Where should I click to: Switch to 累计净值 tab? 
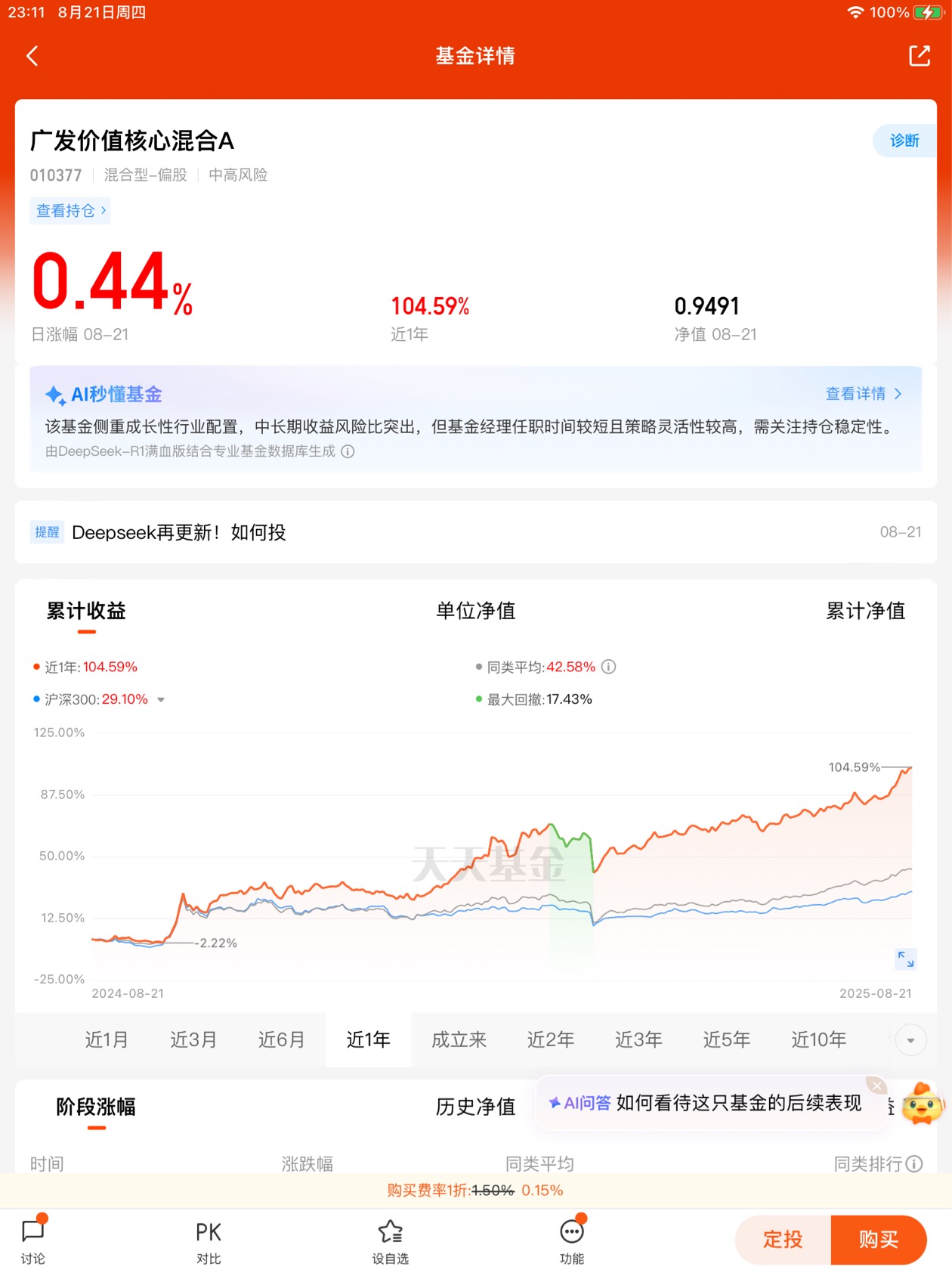coord(865,611)
